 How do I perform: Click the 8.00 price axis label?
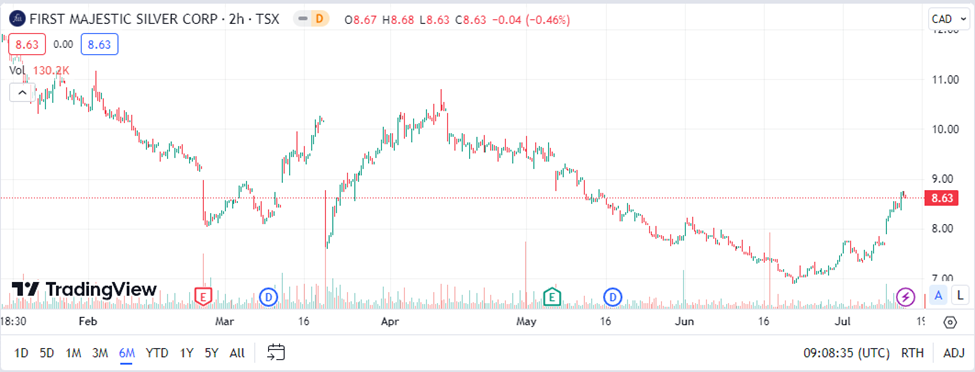coord(942,229)
